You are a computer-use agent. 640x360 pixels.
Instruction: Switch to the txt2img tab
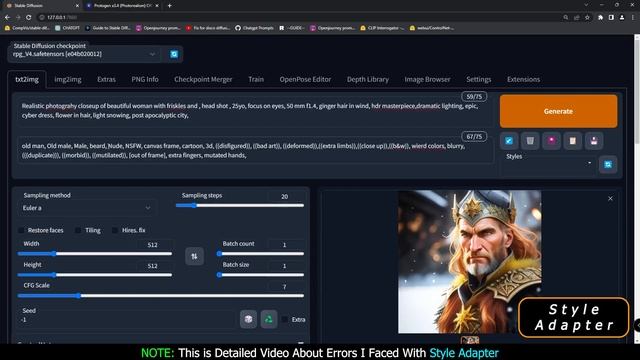(27, 79)
